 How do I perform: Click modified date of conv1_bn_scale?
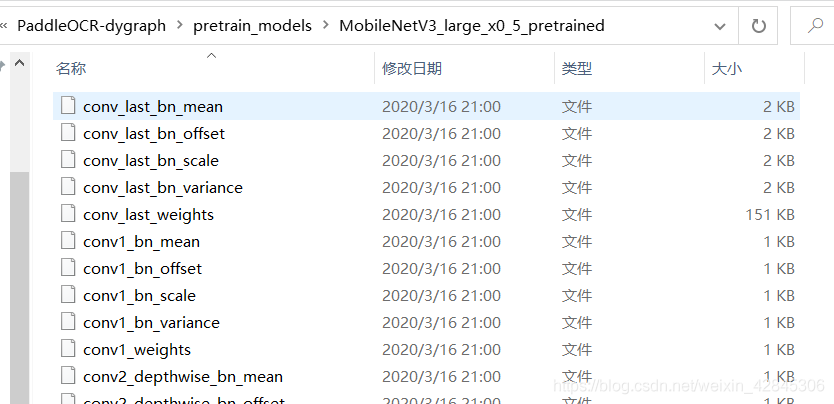click(441, 295)
